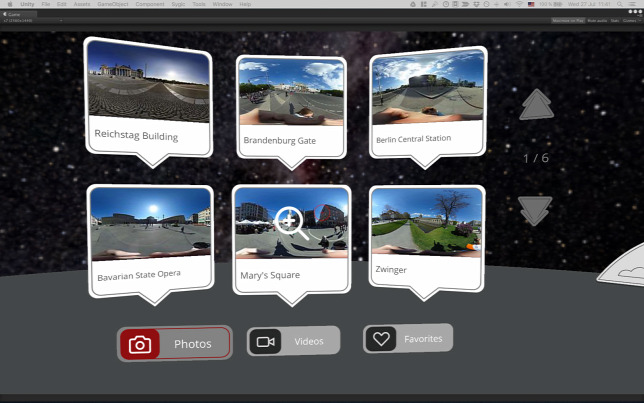Open the File menu
This screenshot has height=403, width=644.
point(46,4)
